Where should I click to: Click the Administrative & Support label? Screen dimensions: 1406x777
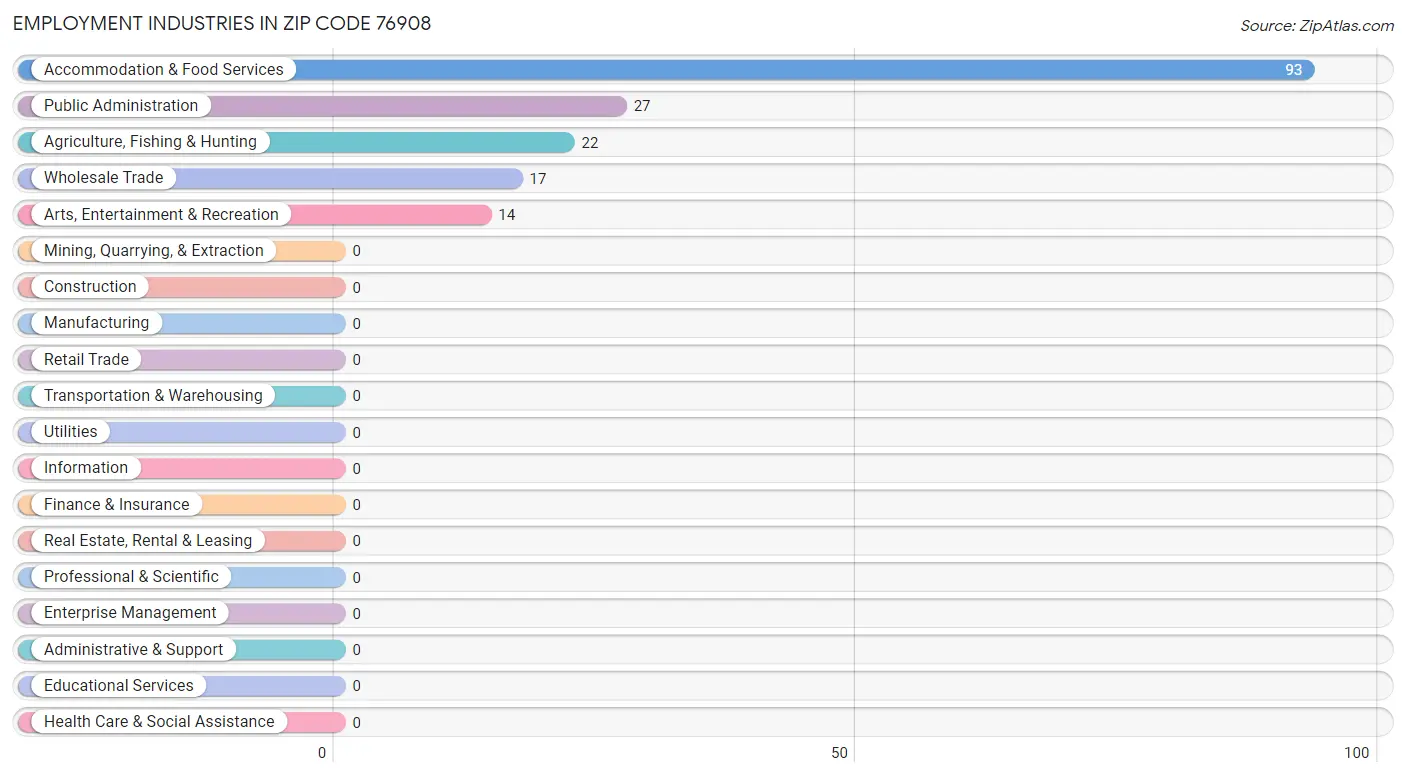pyautogui.click(x=133, y=650)
